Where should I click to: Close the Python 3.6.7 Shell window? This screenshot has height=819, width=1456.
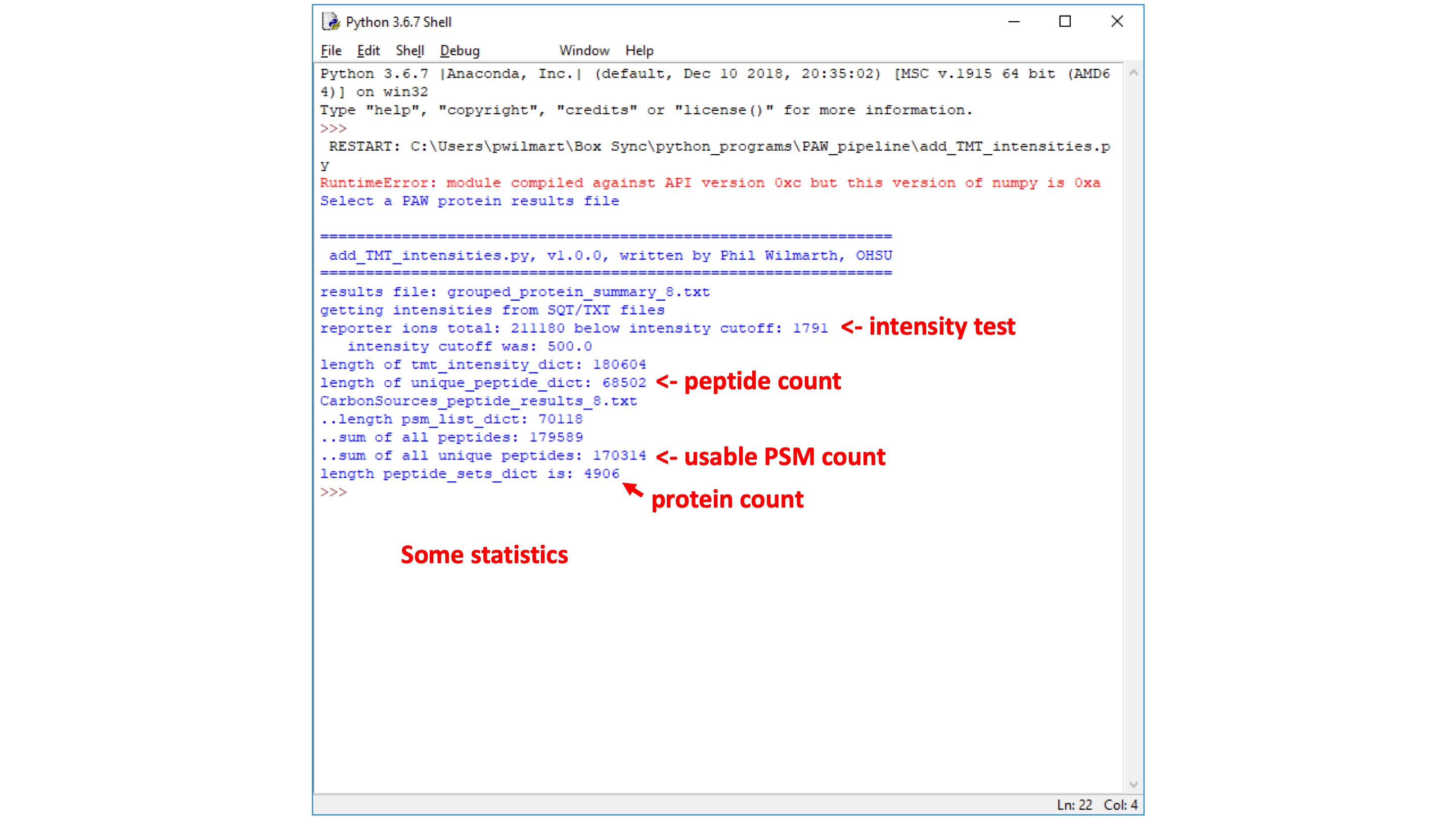coord(1117,21)
